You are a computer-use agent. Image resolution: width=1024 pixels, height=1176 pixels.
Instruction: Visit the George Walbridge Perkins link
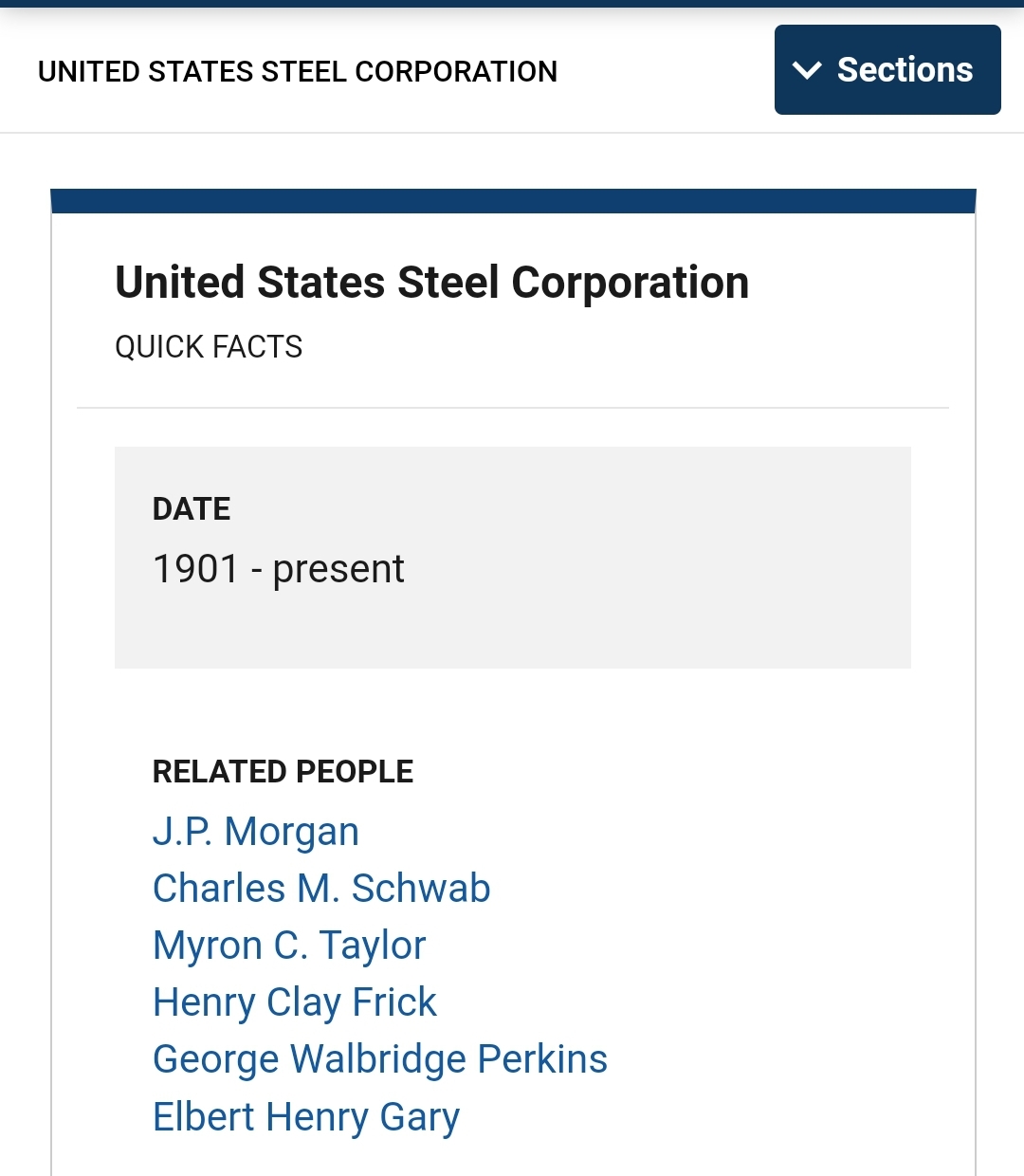pos(380,1059)
